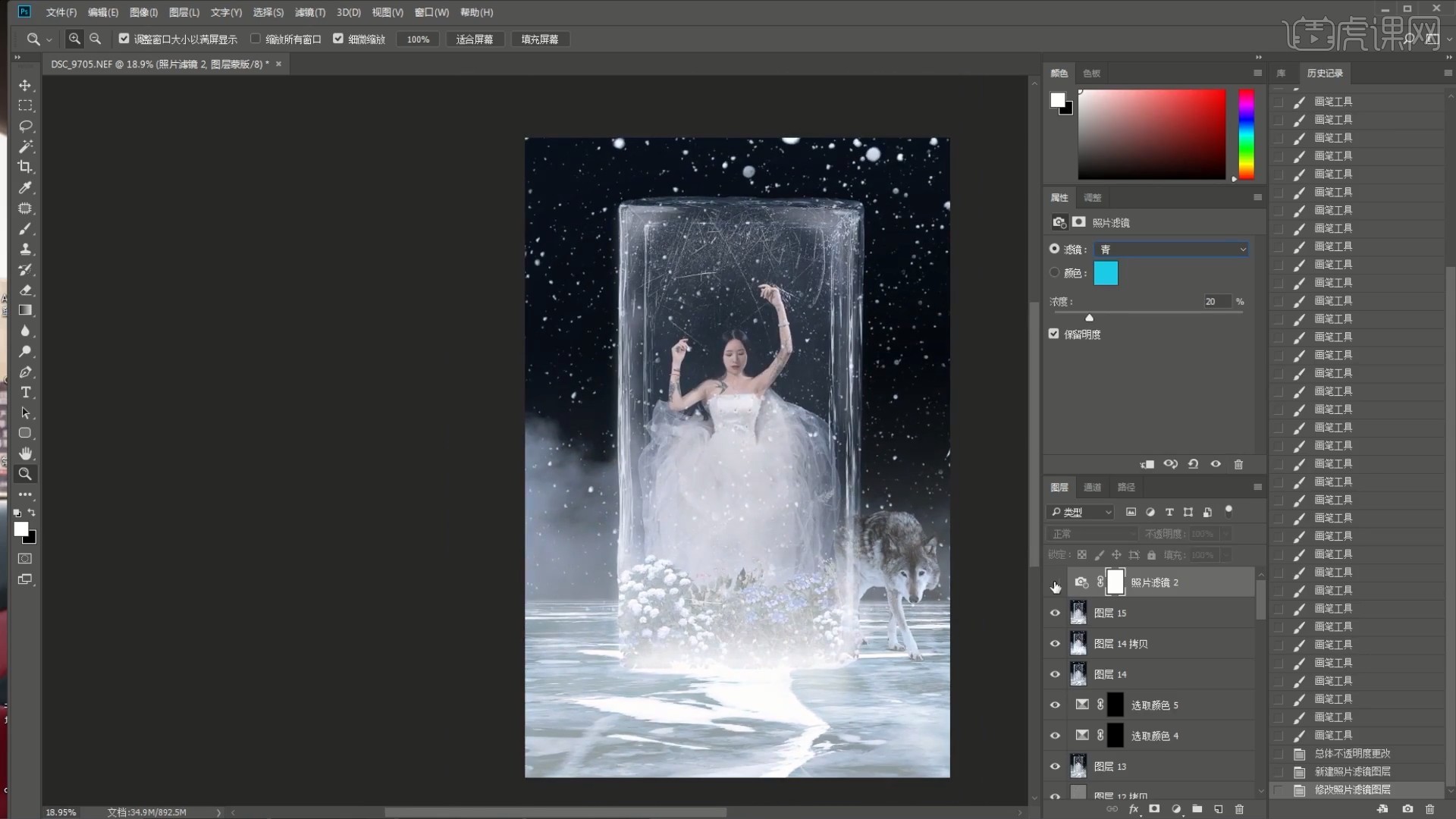
Task: Open the 滤镜(T) menu
Action: [x=309, y=12]
